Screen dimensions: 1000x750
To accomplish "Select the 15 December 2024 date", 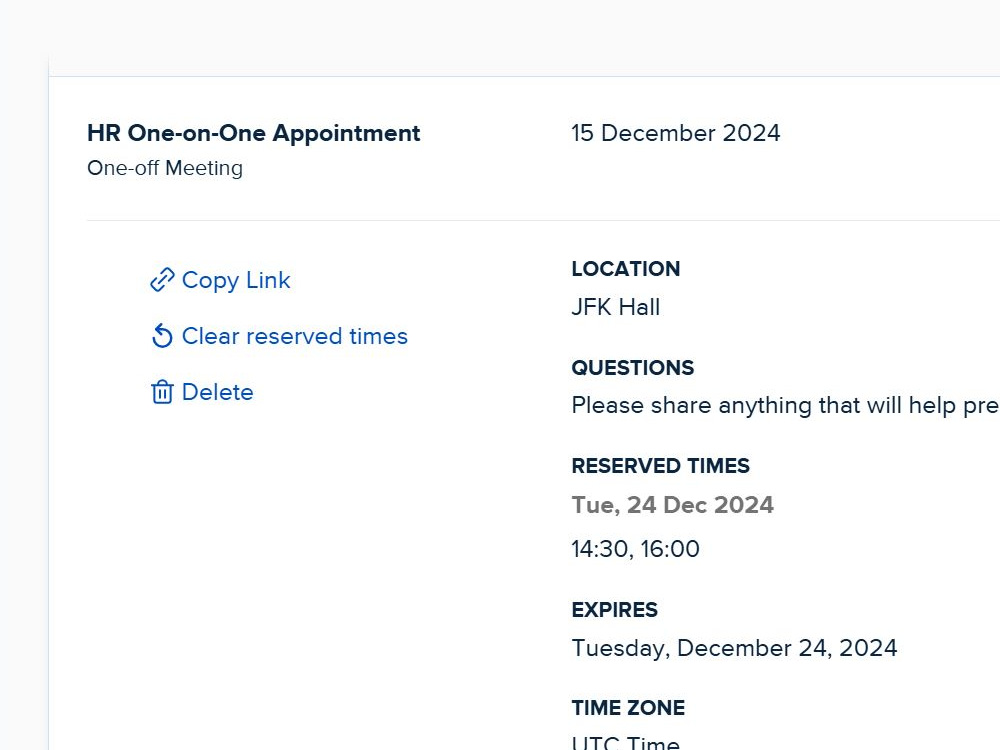I will click(x=675, y=133).
